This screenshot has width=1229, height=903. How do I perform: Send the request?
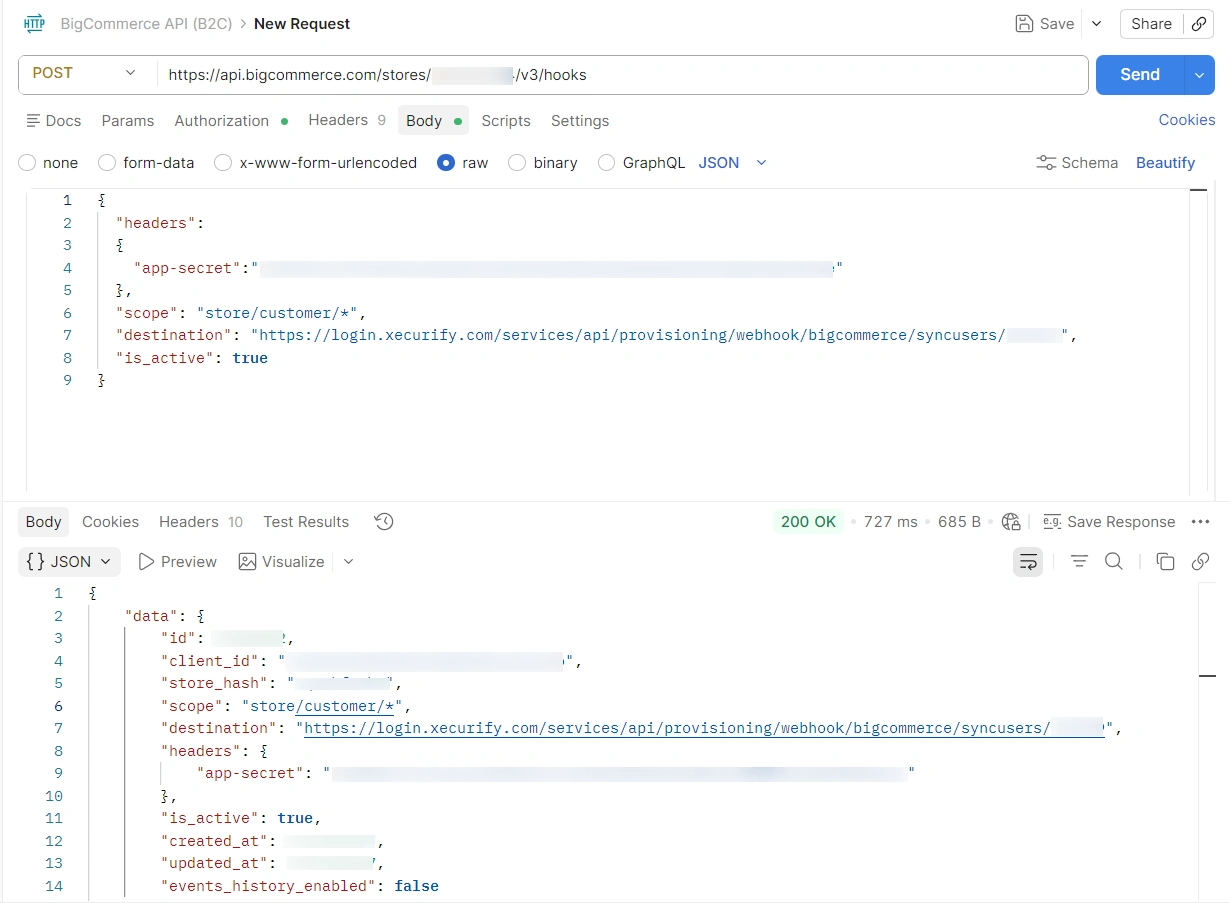1140,75
